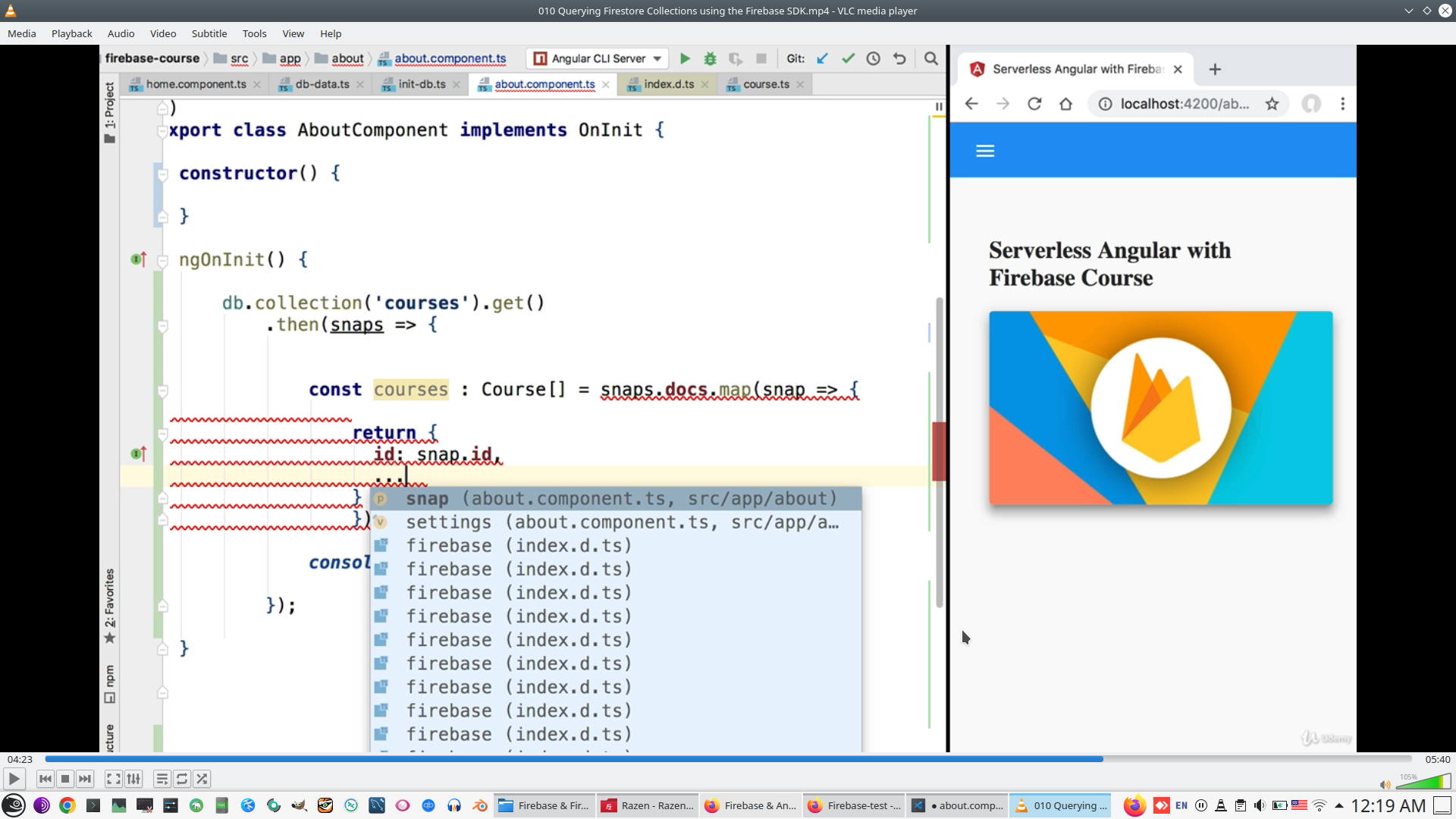Image resolution: width=1456 pixels, height=819 pixels.
Task: Open the Tools menu
Action: (x=254, y=33)
